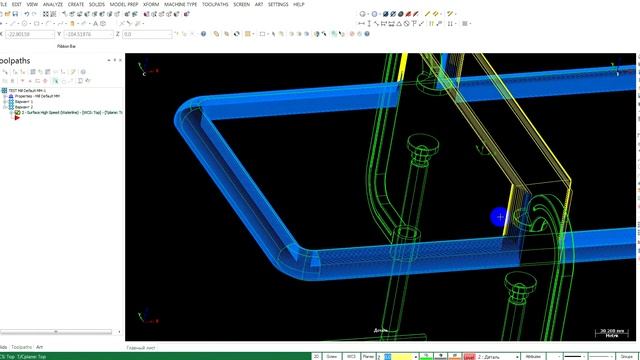Click the Gview button in status bar
This screenshot has height=360, width=640.
click(x=331, y=356)
